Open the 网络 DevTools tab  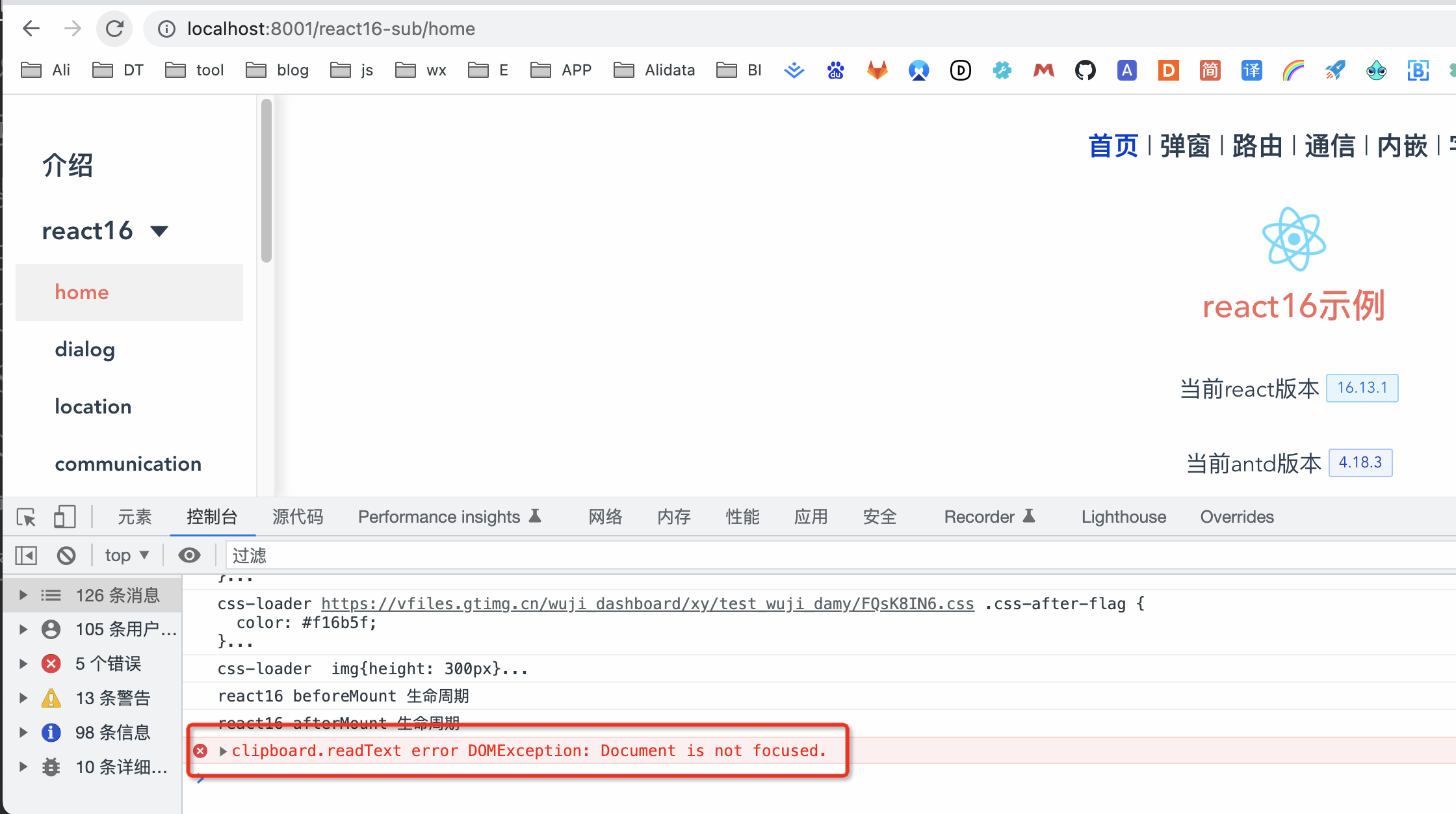(604, 516)
